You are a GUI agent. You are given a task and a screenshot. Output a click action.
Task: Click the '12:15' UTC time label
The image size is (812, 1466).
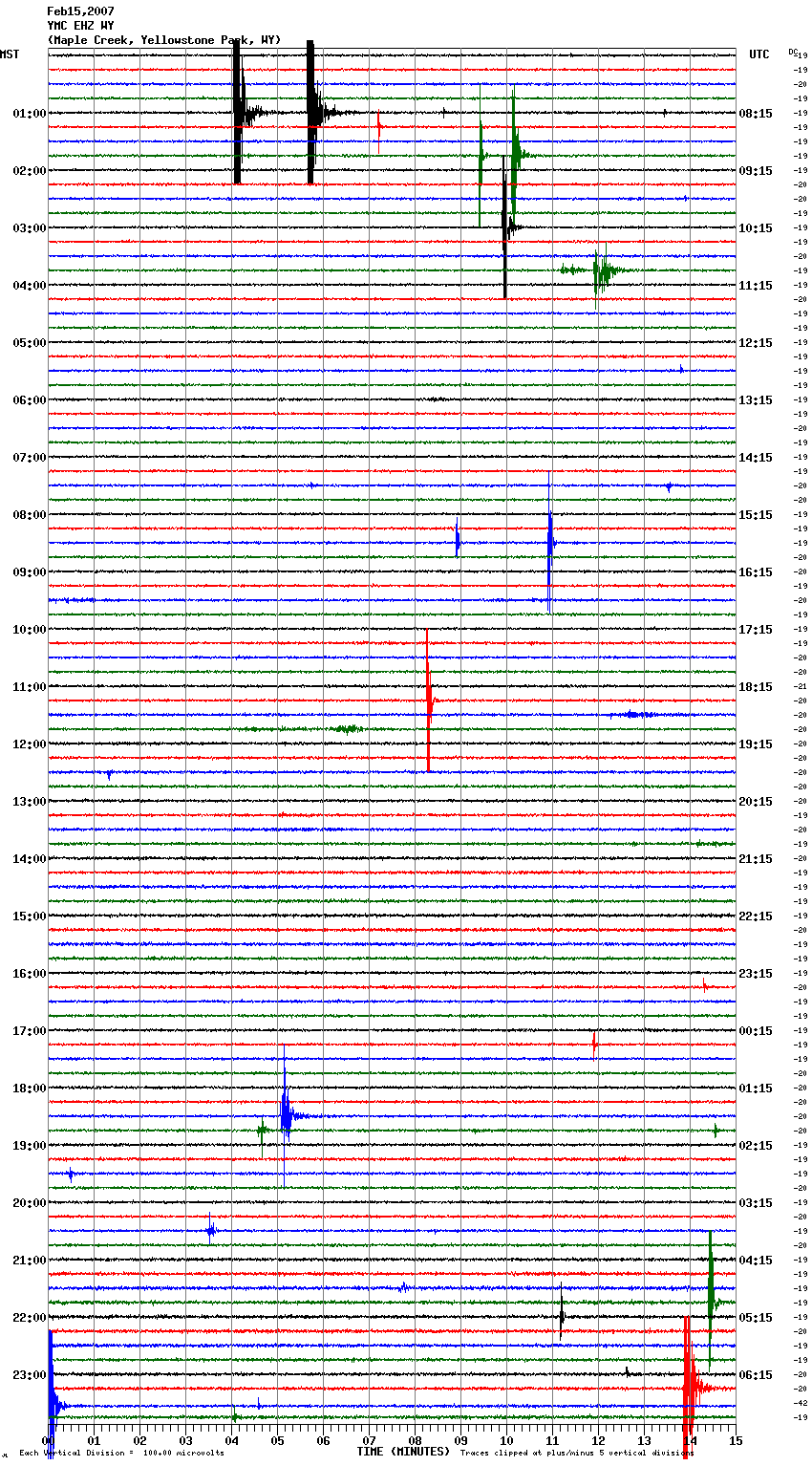click(x=756, y=343)
